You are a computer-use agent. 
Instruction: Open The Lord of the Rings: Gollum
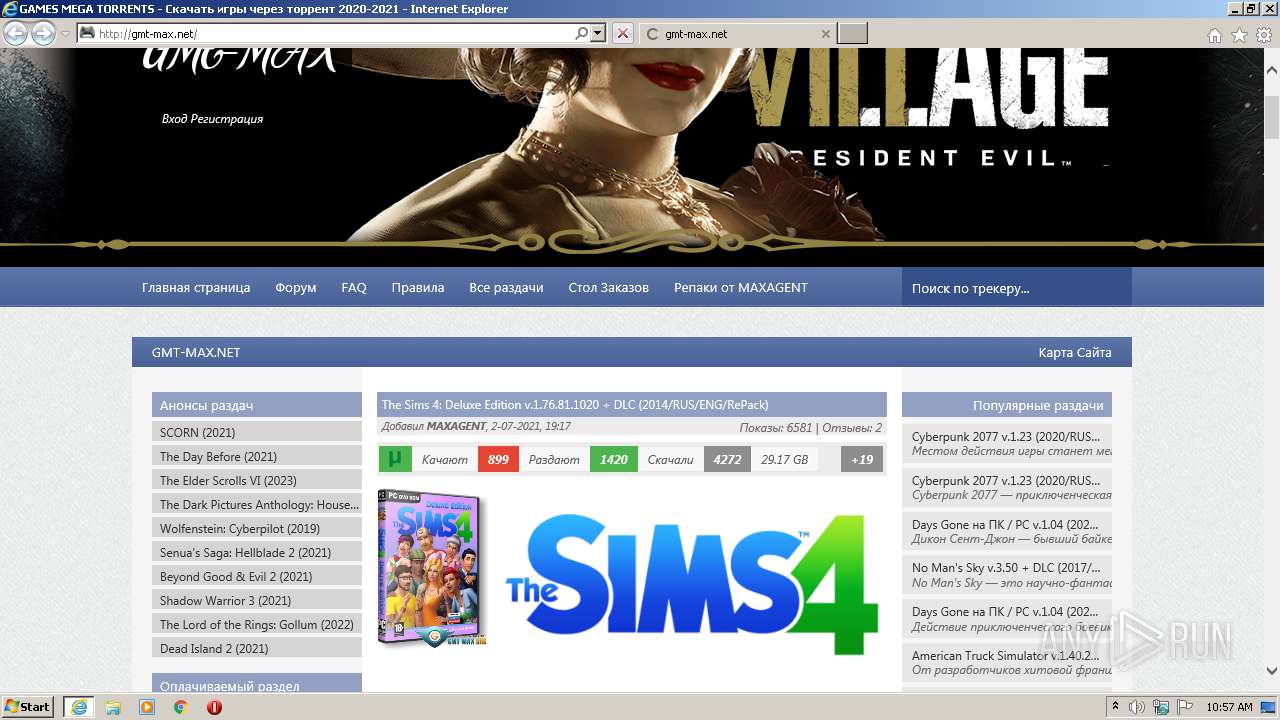tap(257, 624)
